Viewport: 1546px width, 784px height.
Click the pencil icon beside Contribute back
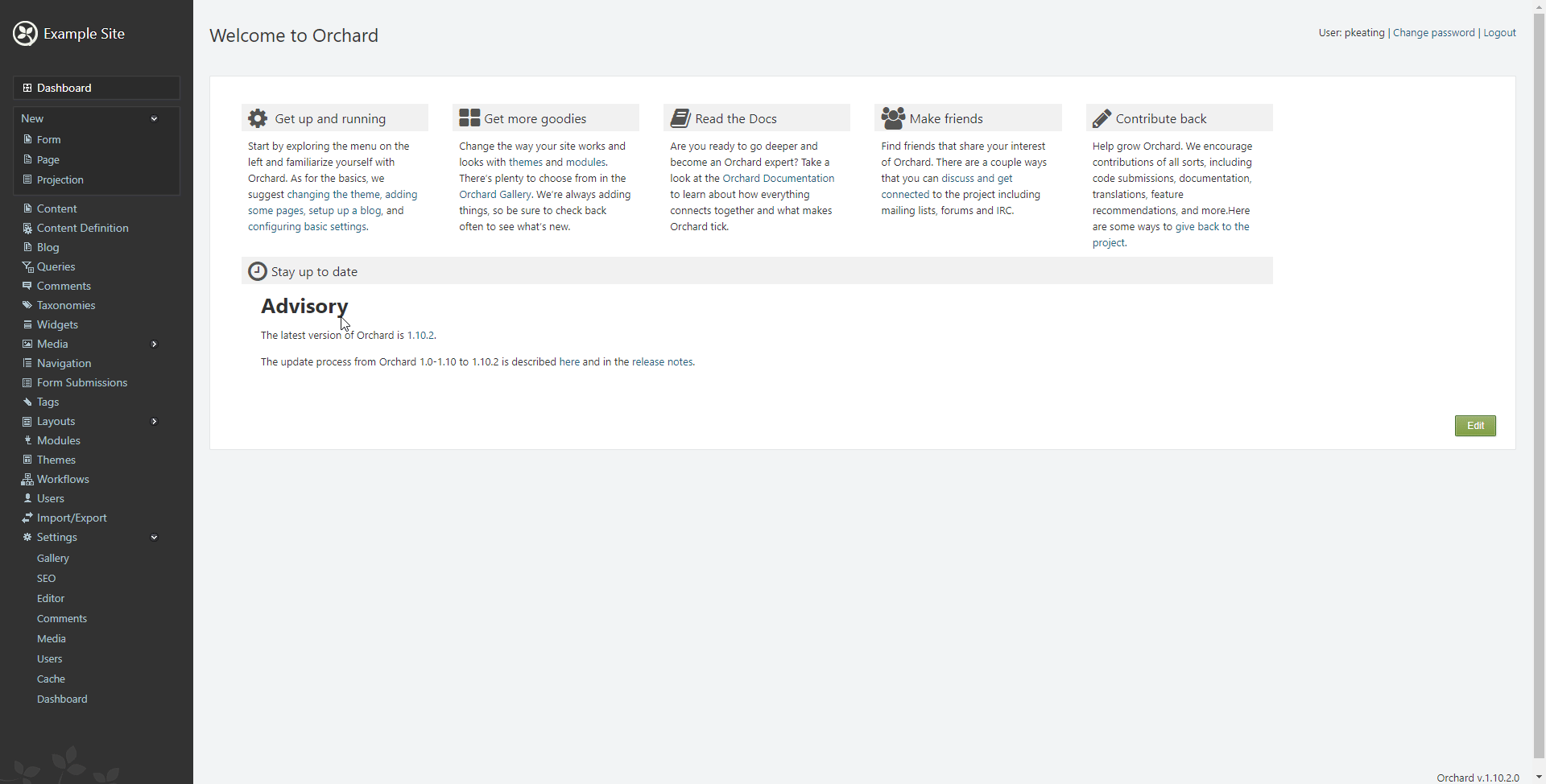click(x=1102, y=118)
